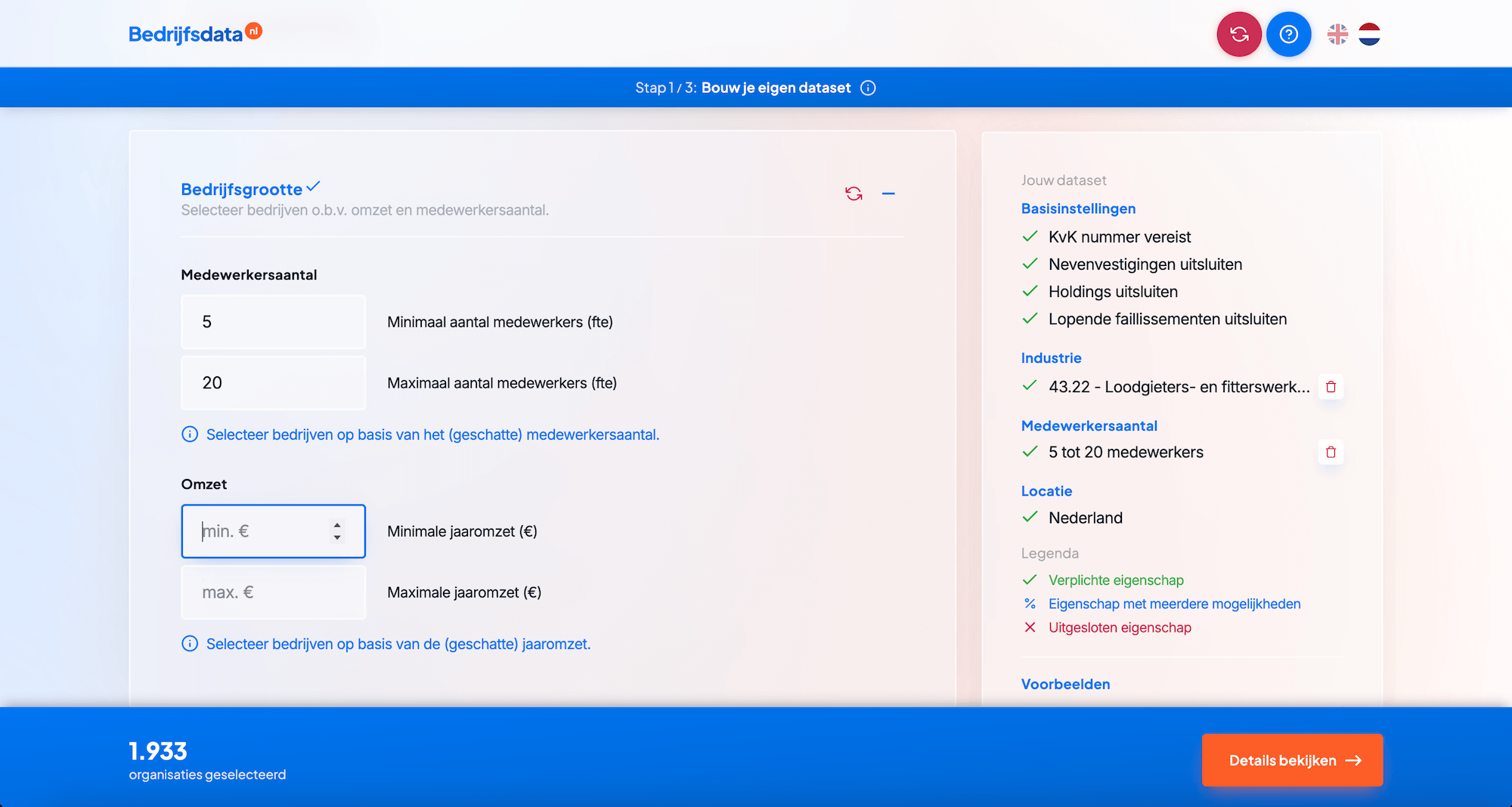Increase minimum omzet with stepper arrows

pos(337,525)
